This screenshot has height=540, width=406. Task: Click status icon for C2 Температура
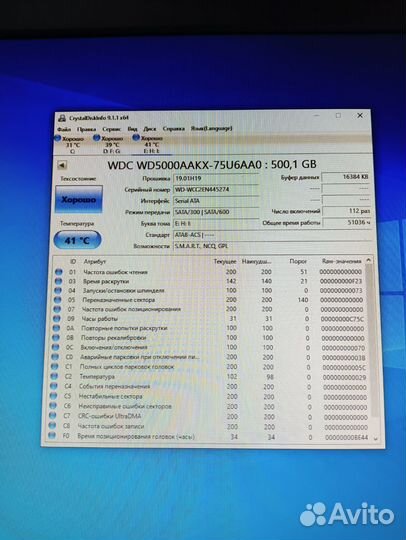[x=54, y=377]
